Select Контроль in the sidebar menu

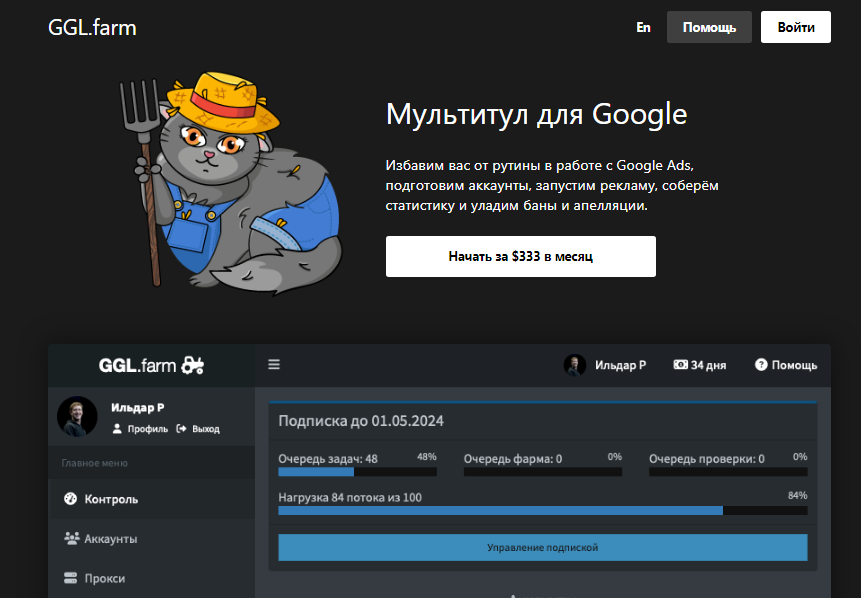152,499
